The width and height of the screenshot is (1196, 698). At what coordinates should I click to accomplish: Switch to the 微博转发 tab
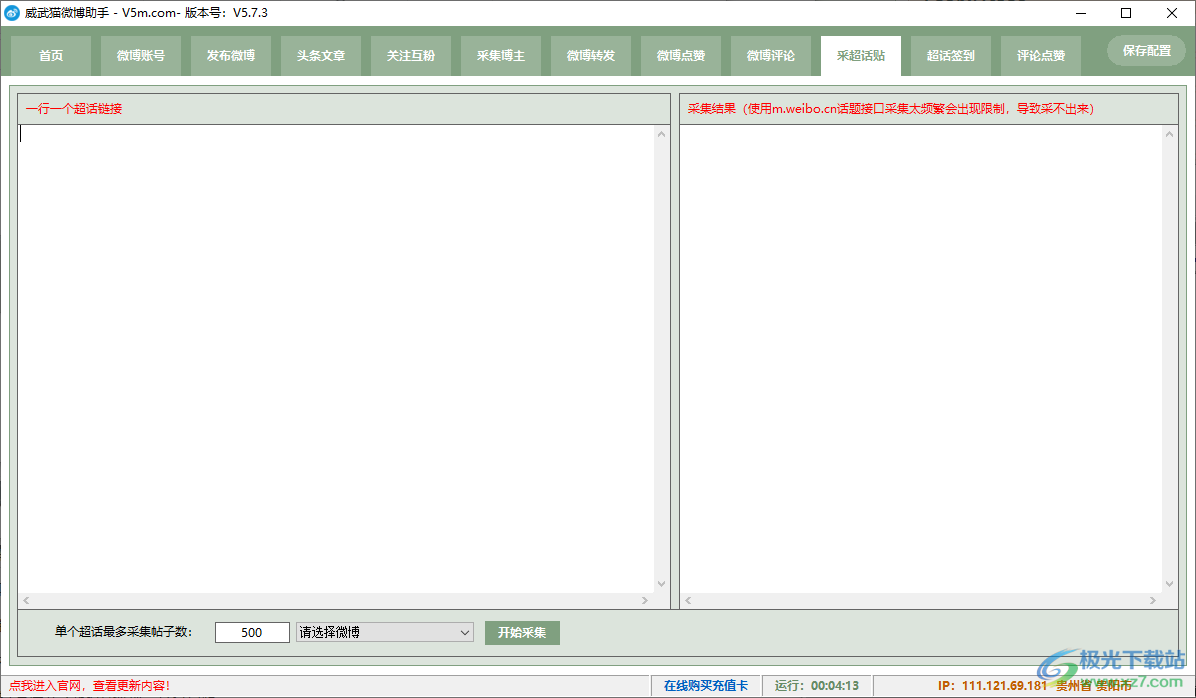(x=591, y=56)
